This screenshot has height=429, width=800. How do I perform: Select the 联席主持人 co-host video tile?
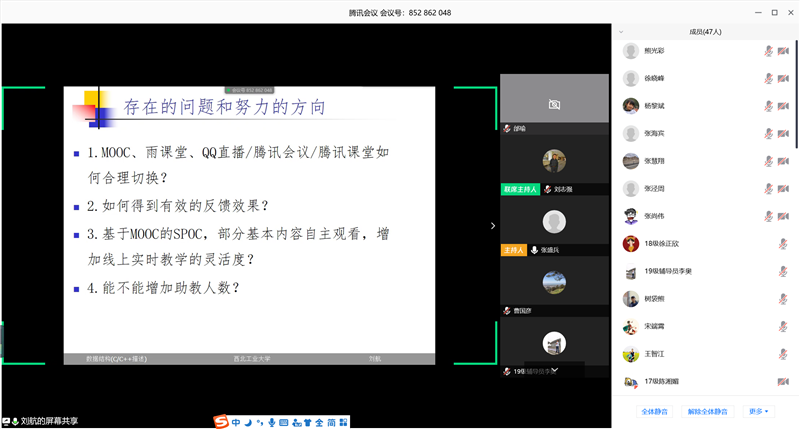(x=554, y=165)
